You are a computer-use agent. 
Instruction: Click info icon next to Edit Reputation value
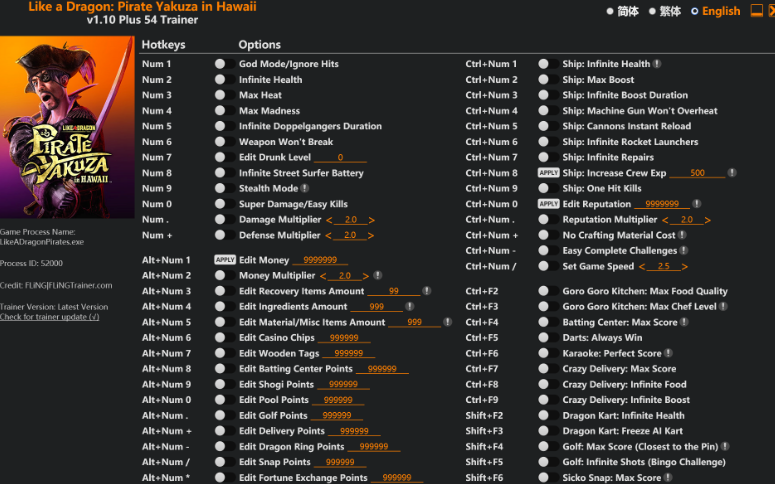pos(696,204)
